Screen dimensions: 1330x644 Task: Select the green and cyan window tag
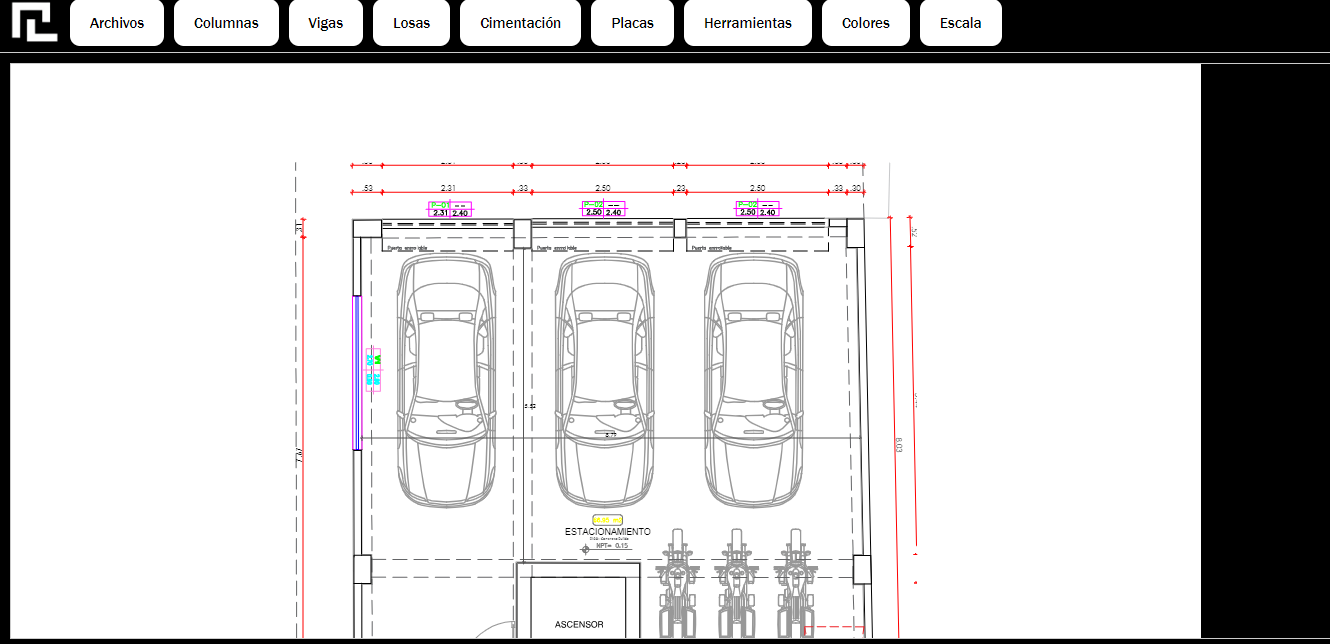[374, 369]
